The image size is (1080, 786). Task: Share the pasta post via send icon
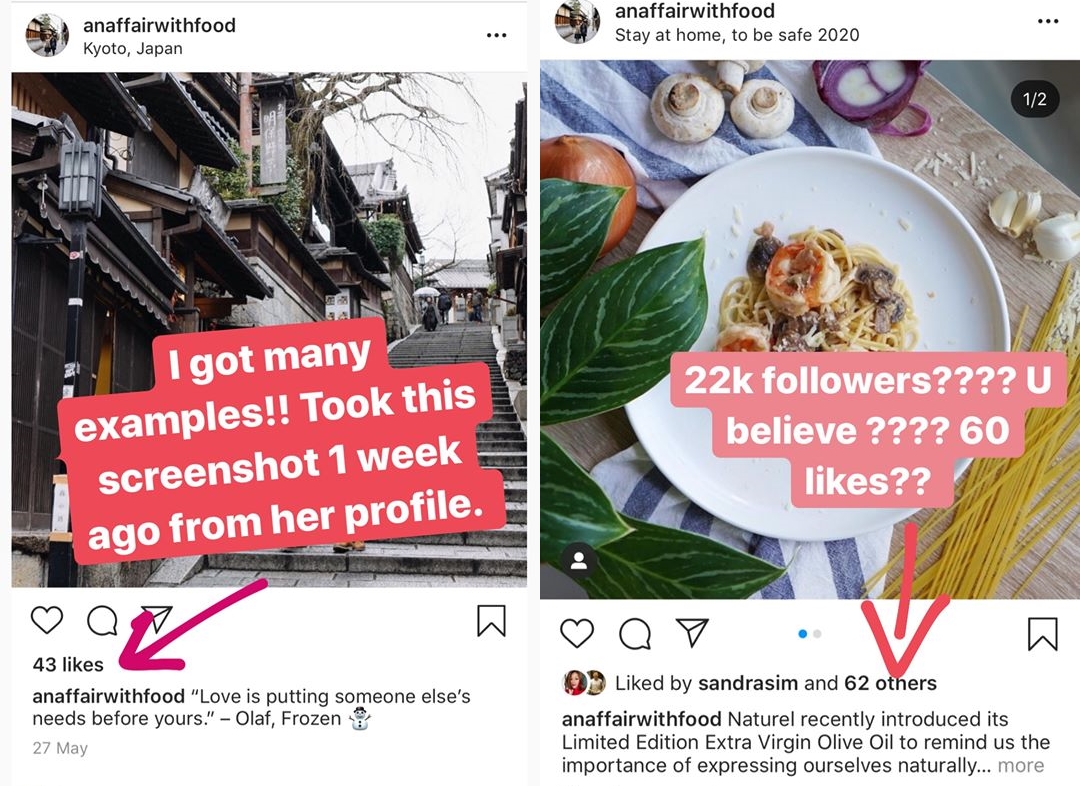coord(693,632)
